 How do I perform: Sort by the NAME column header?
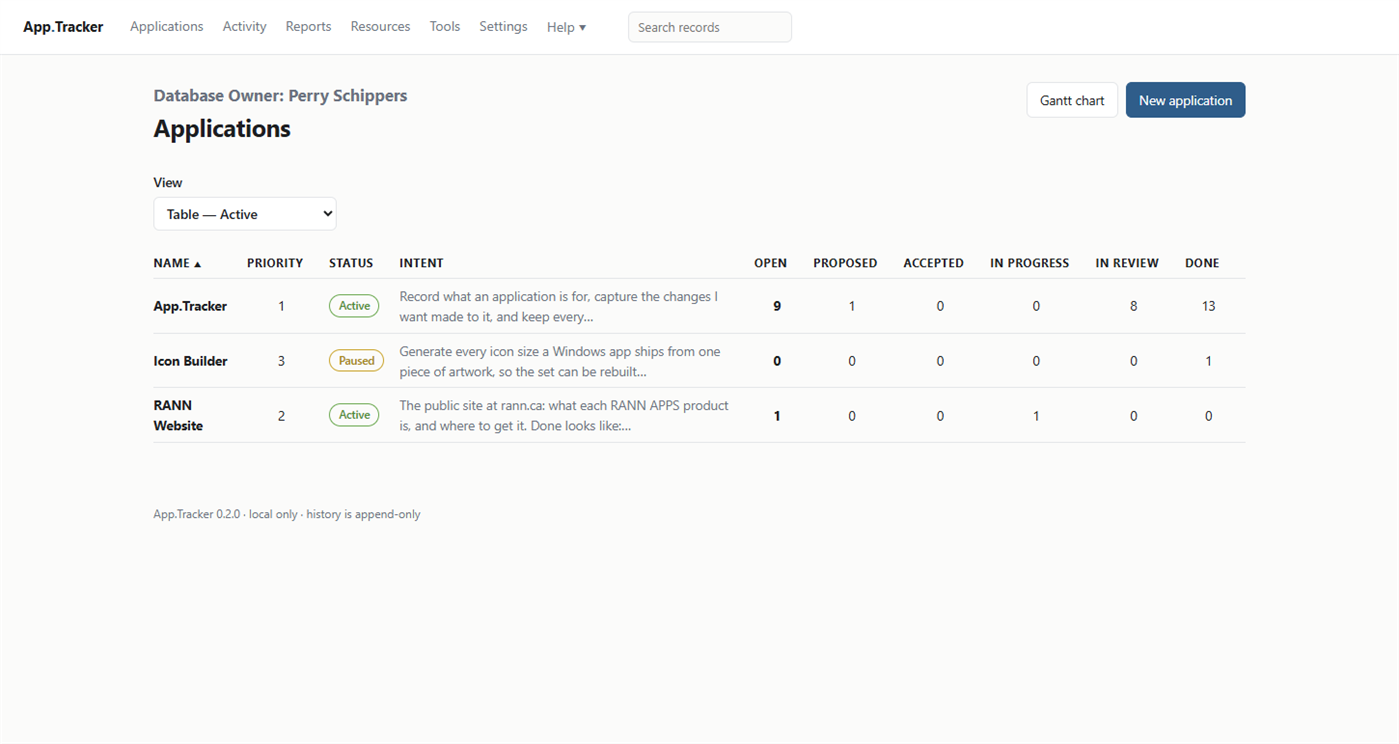click(x=177, y=263)
